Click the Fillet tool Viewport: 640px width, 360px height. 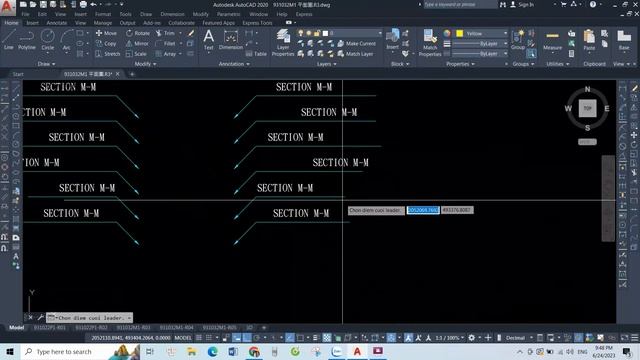point(166,43)
